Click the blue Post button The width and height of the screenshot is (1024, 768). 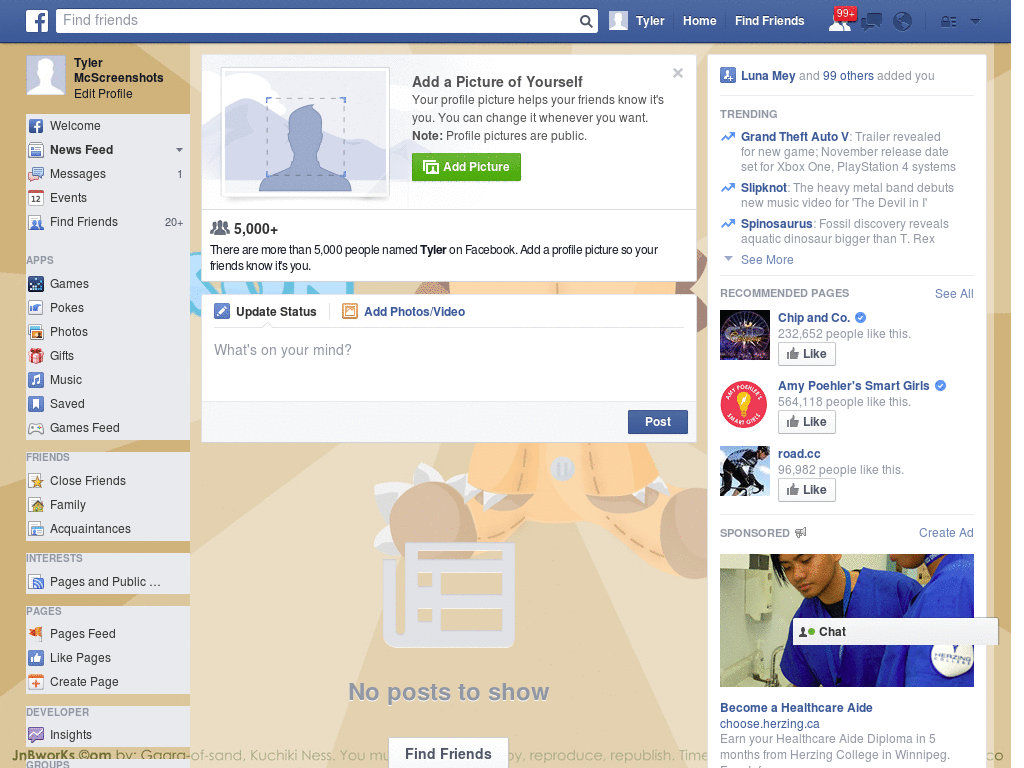658,422
